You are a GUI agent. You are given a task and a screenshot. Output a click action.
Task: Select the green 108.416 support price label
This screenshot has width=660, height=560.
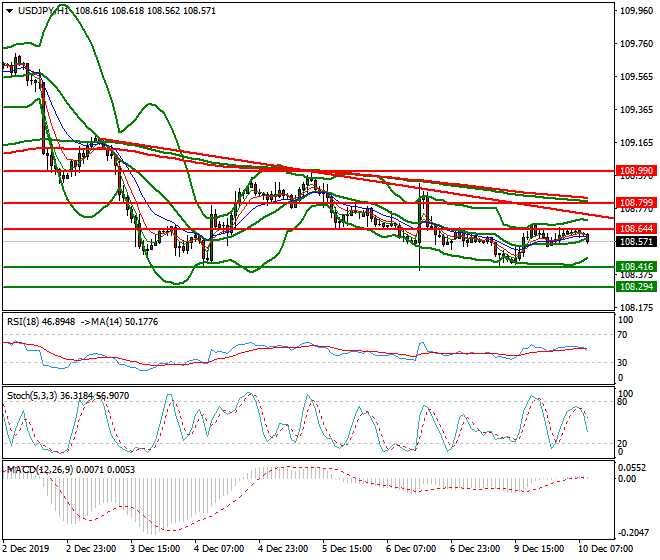pos(636,267)
